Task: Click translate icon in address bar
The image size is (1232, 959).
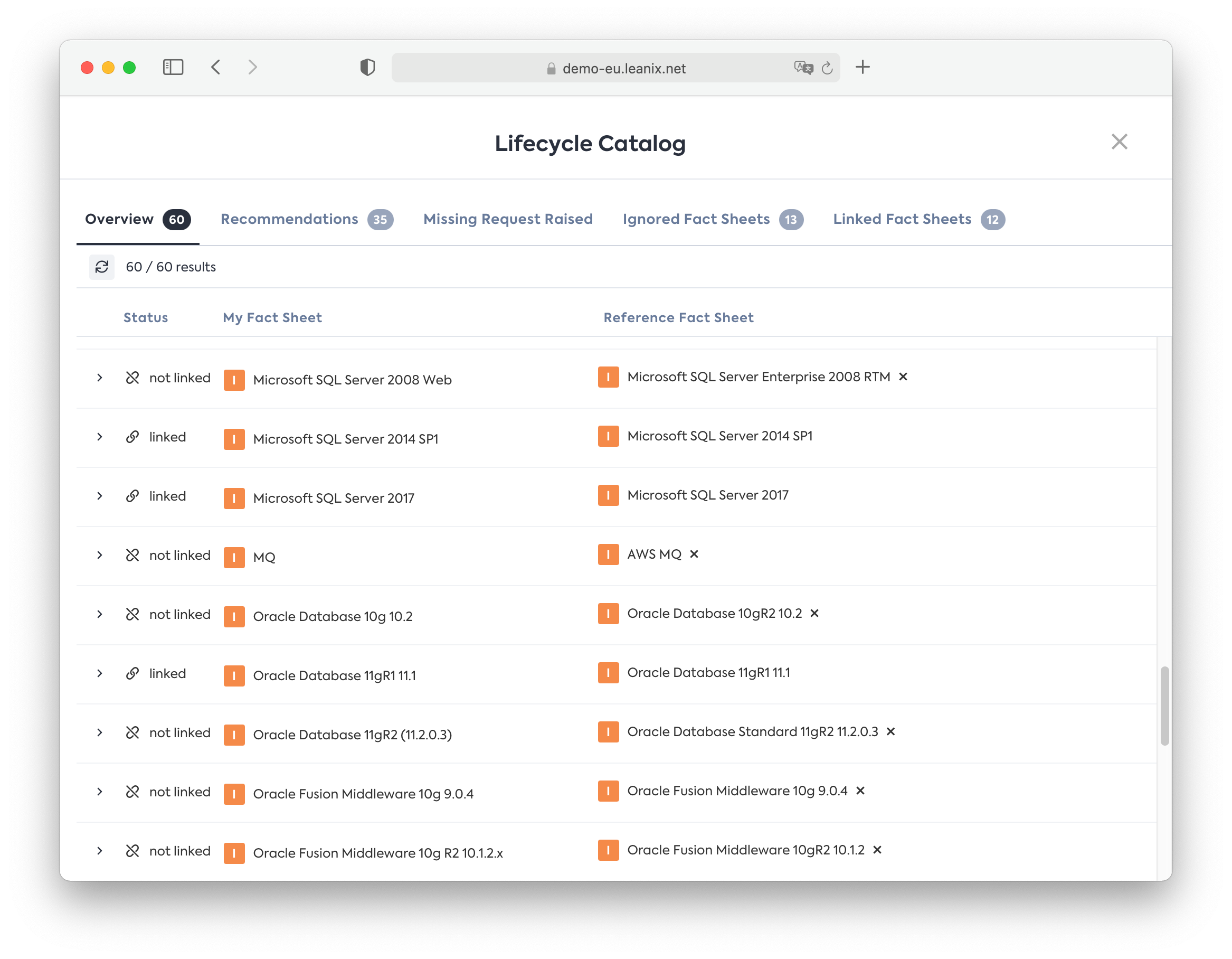Action: [803, 68]
